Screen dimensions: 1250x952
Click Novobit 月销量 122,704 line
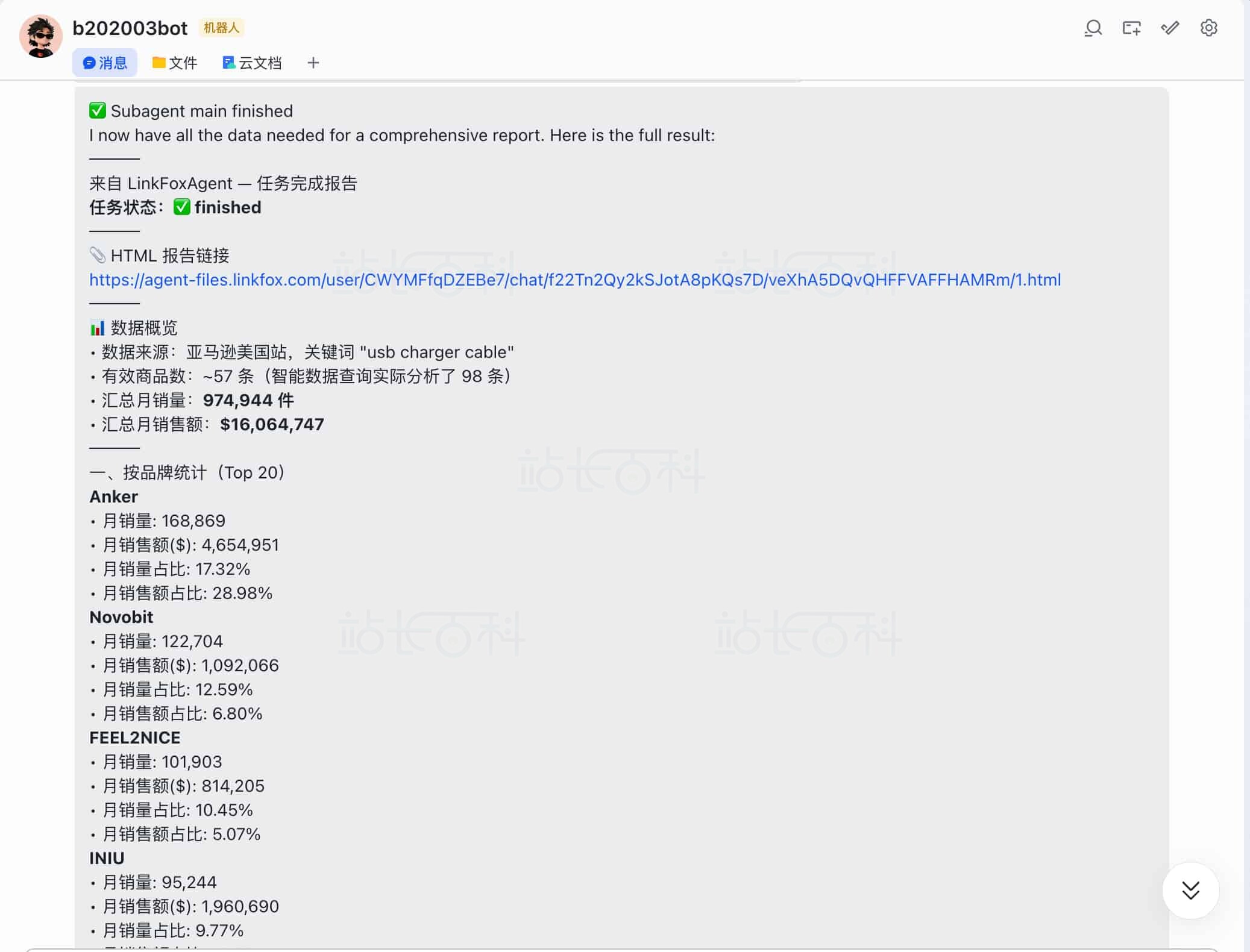point(156,641)
